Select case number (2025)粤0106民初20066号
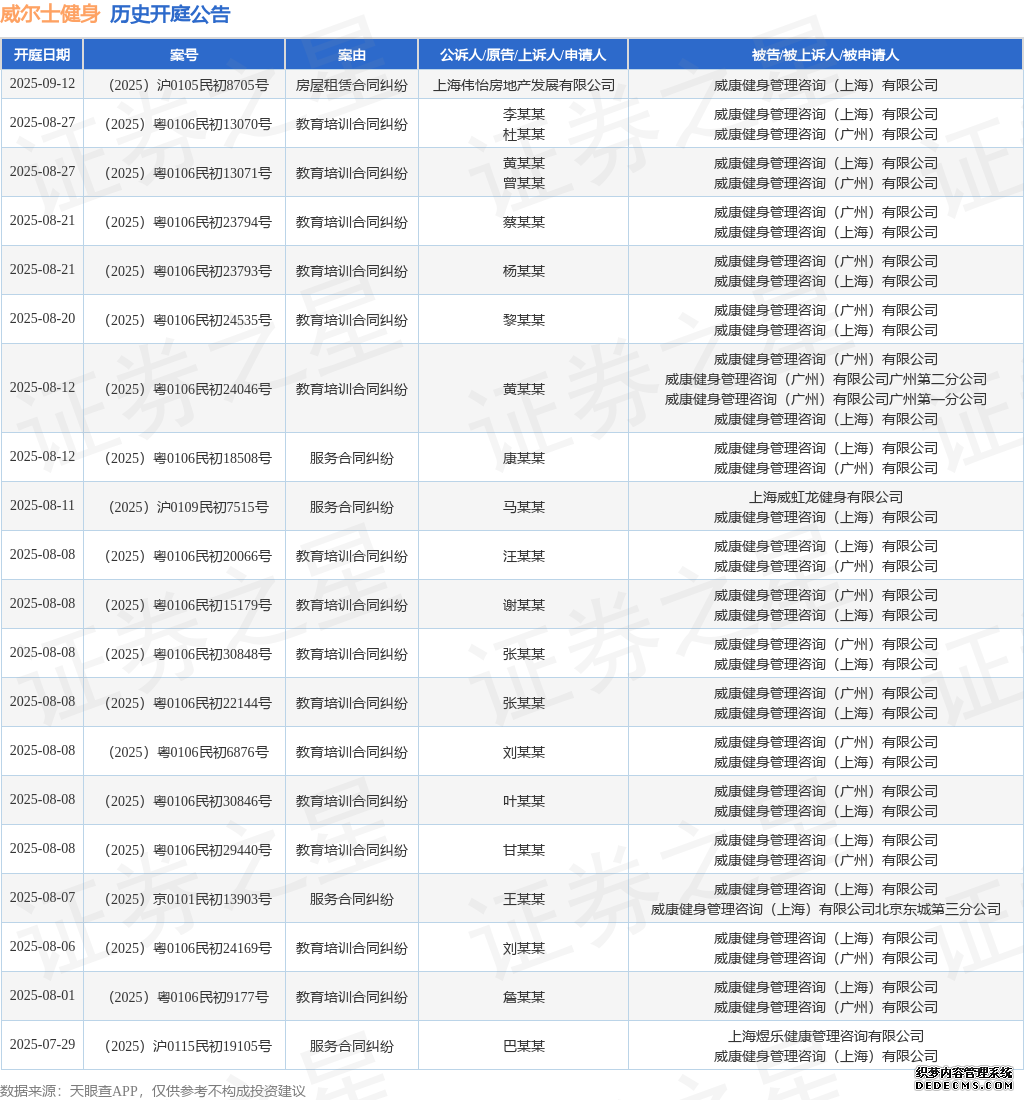The height and width of the screenshot is (1100, 1024). [x=188, y=556]
